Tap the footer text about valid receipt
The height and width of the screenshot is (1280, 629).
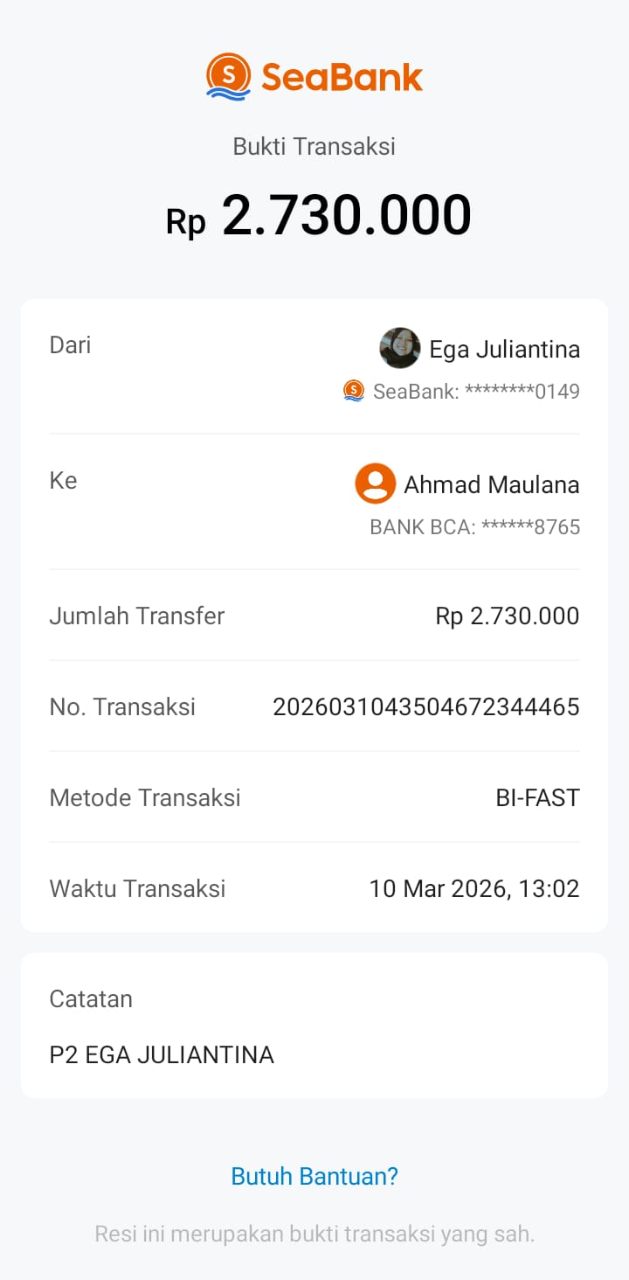tap(314, 1234)
